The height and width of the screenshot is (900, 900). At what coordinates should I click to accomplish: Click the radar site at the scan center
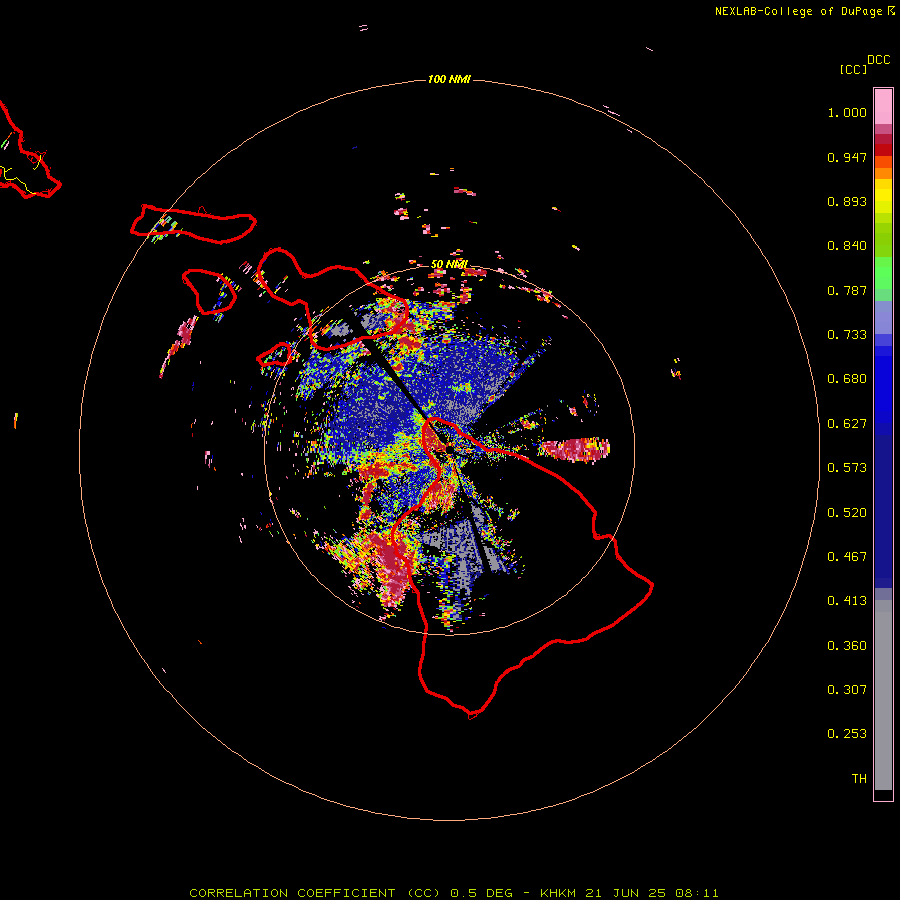(449, 451)
